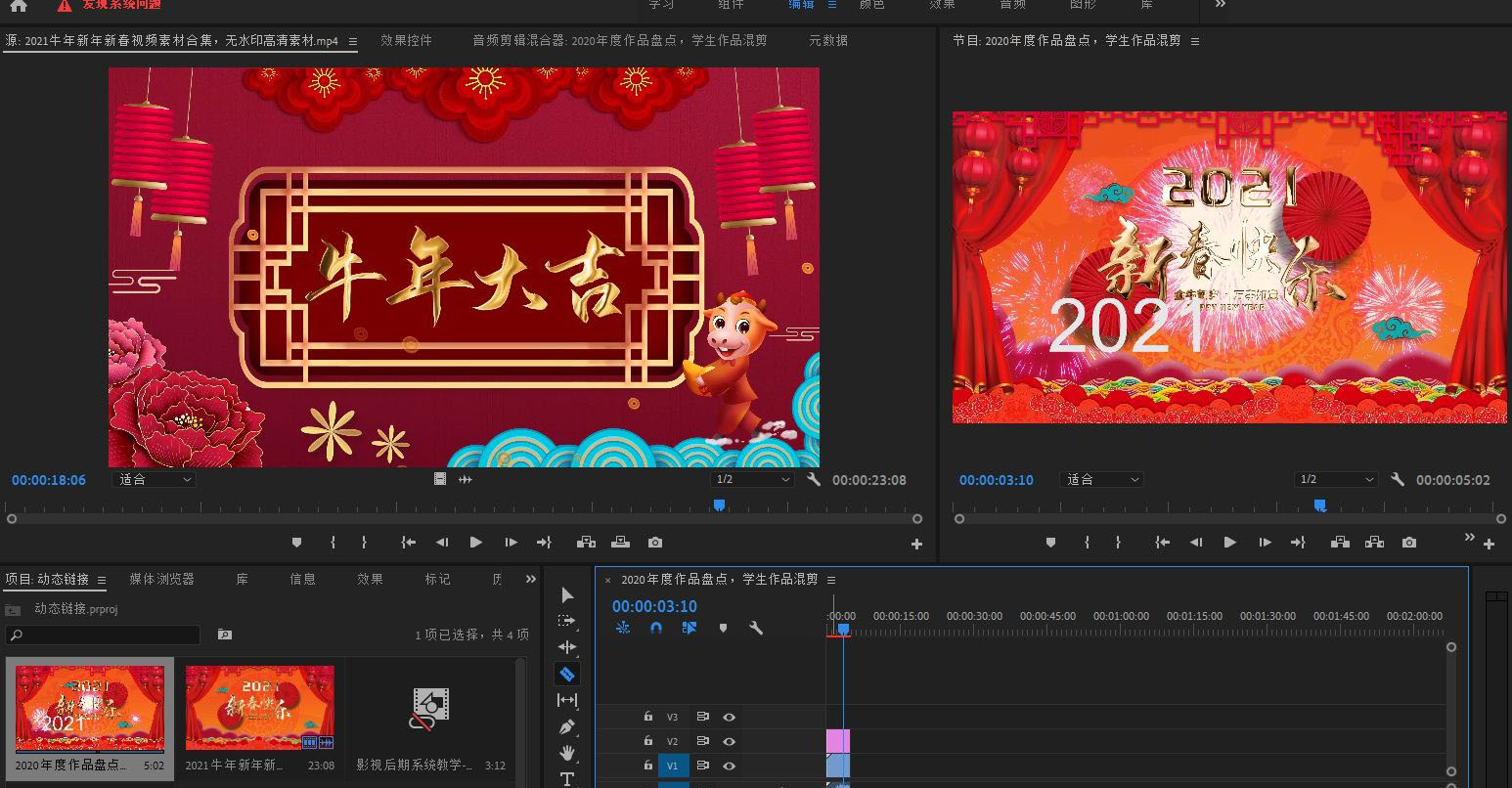The width and height of the screenshot is (1512, 788).
Task: Toggle V1 track targeting
Action: click(673, 766)
